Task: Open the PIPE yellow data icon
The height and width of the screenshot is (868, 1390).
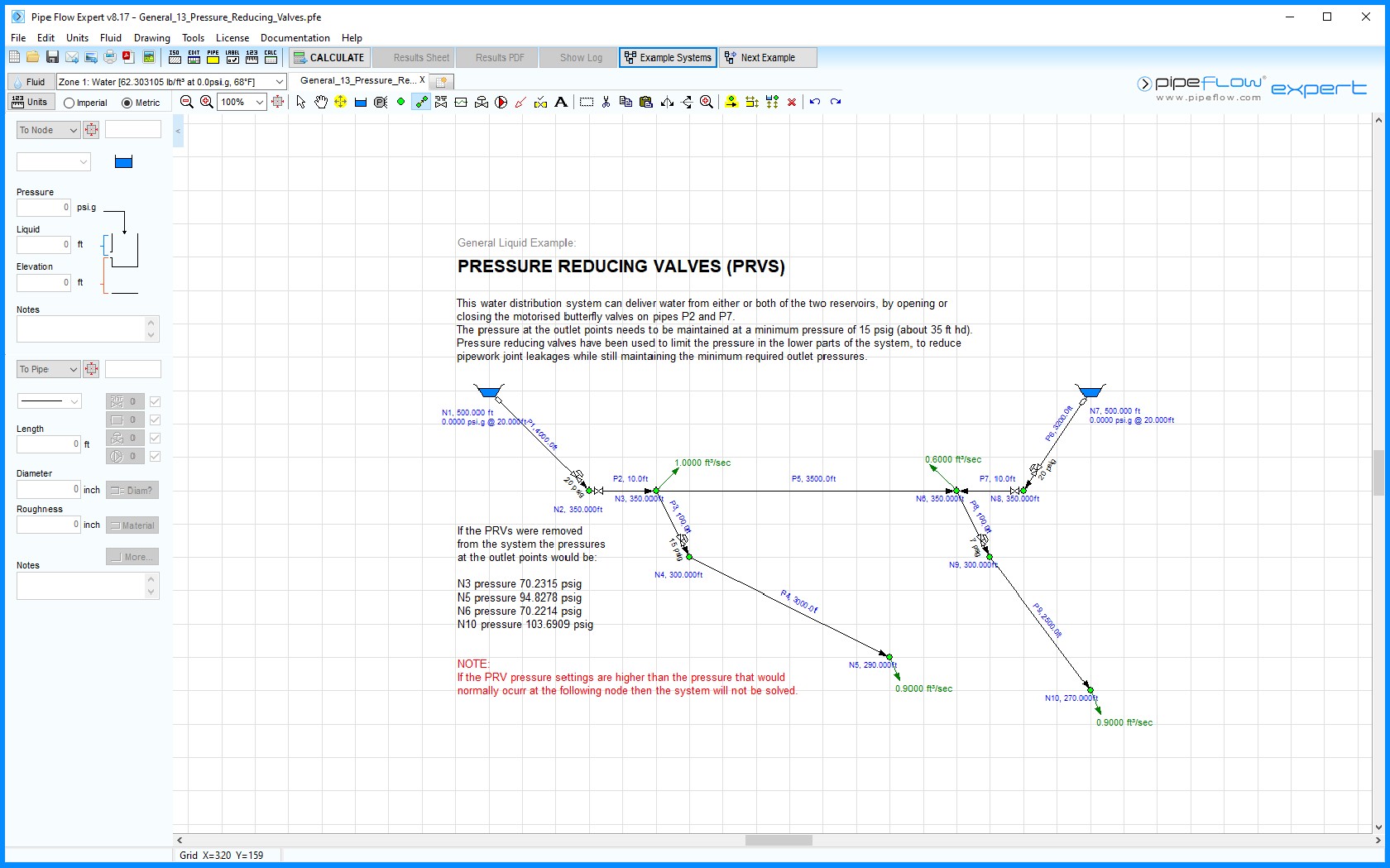Action: 213,57
